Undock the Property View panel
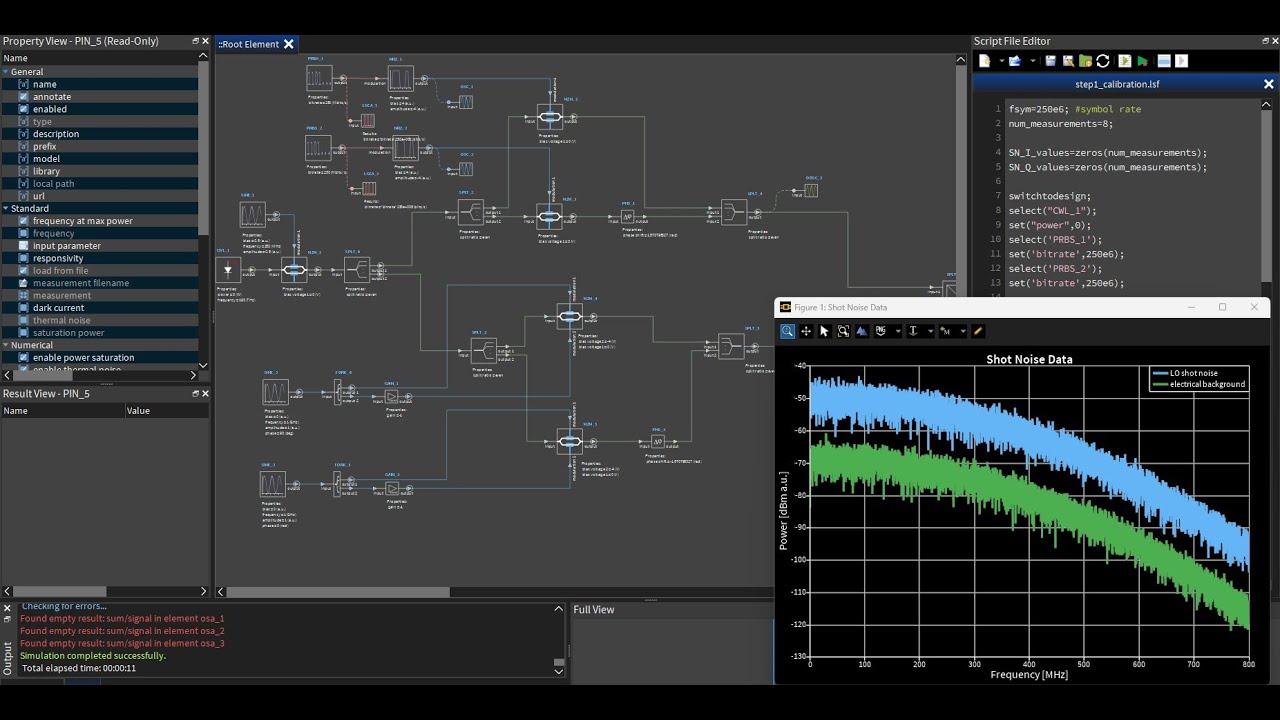This screenshot has height=720, width=1280. [x=196, y=41]
